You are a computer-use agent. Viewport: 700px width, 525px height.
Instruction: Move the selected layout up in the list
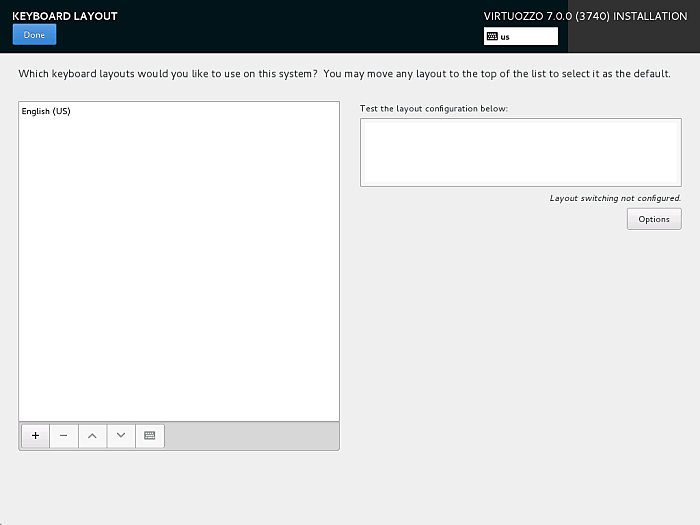(x=92, y=436)
